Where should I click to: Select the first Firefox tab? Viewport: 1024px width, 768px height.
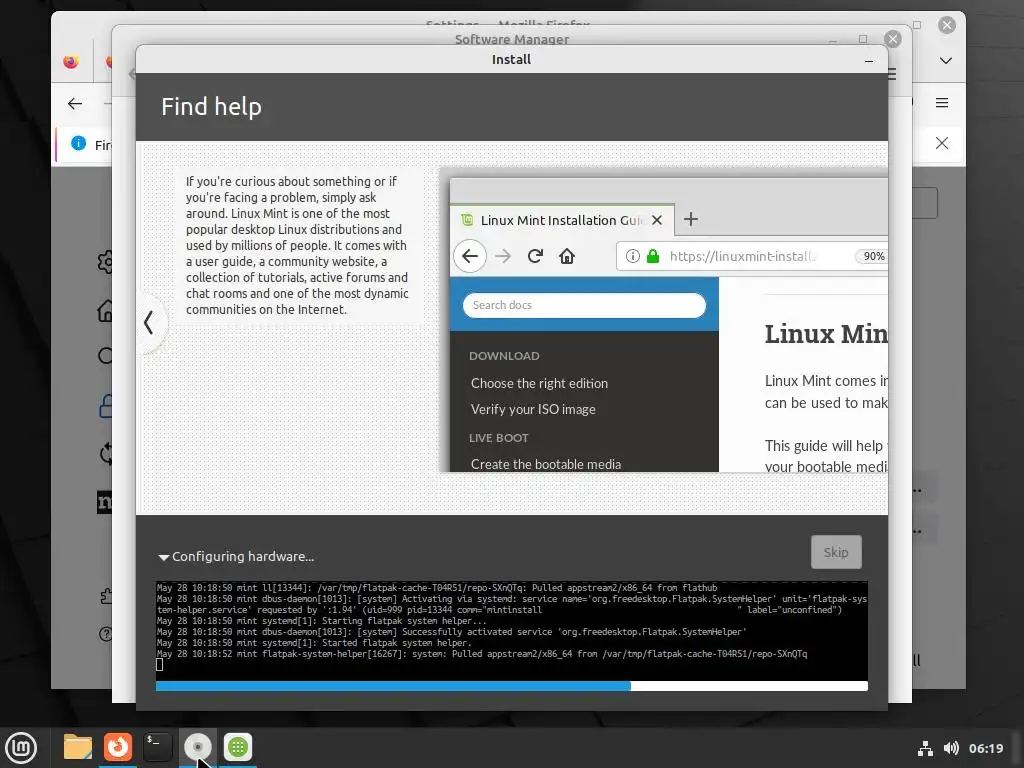pyautogui.click(x=71, y=61)
